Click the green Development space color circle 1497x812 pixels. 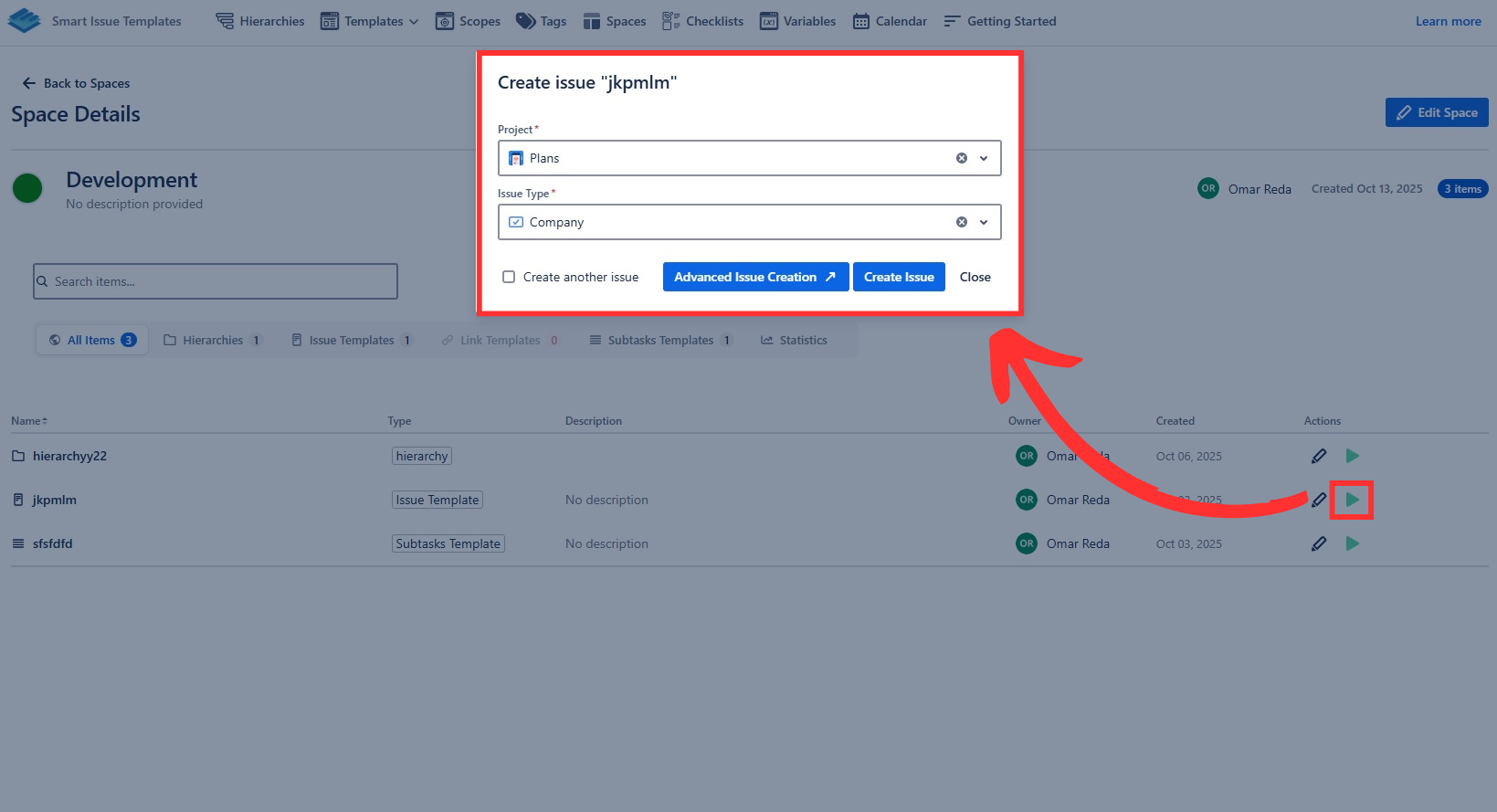(x=27, y=188)
